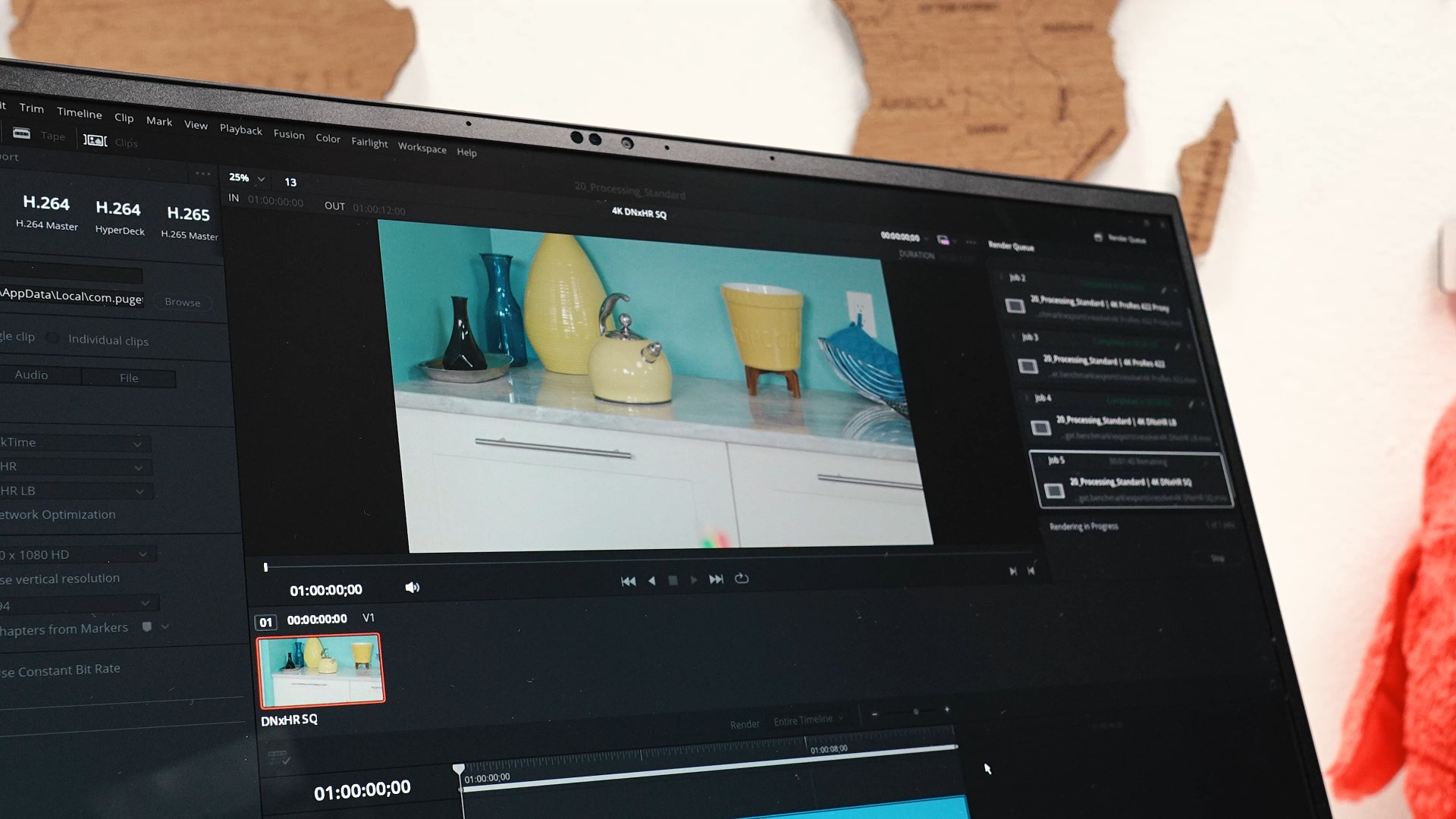1456x819 pixels.
Task: Jump to last frame
Action: point(716,579)
